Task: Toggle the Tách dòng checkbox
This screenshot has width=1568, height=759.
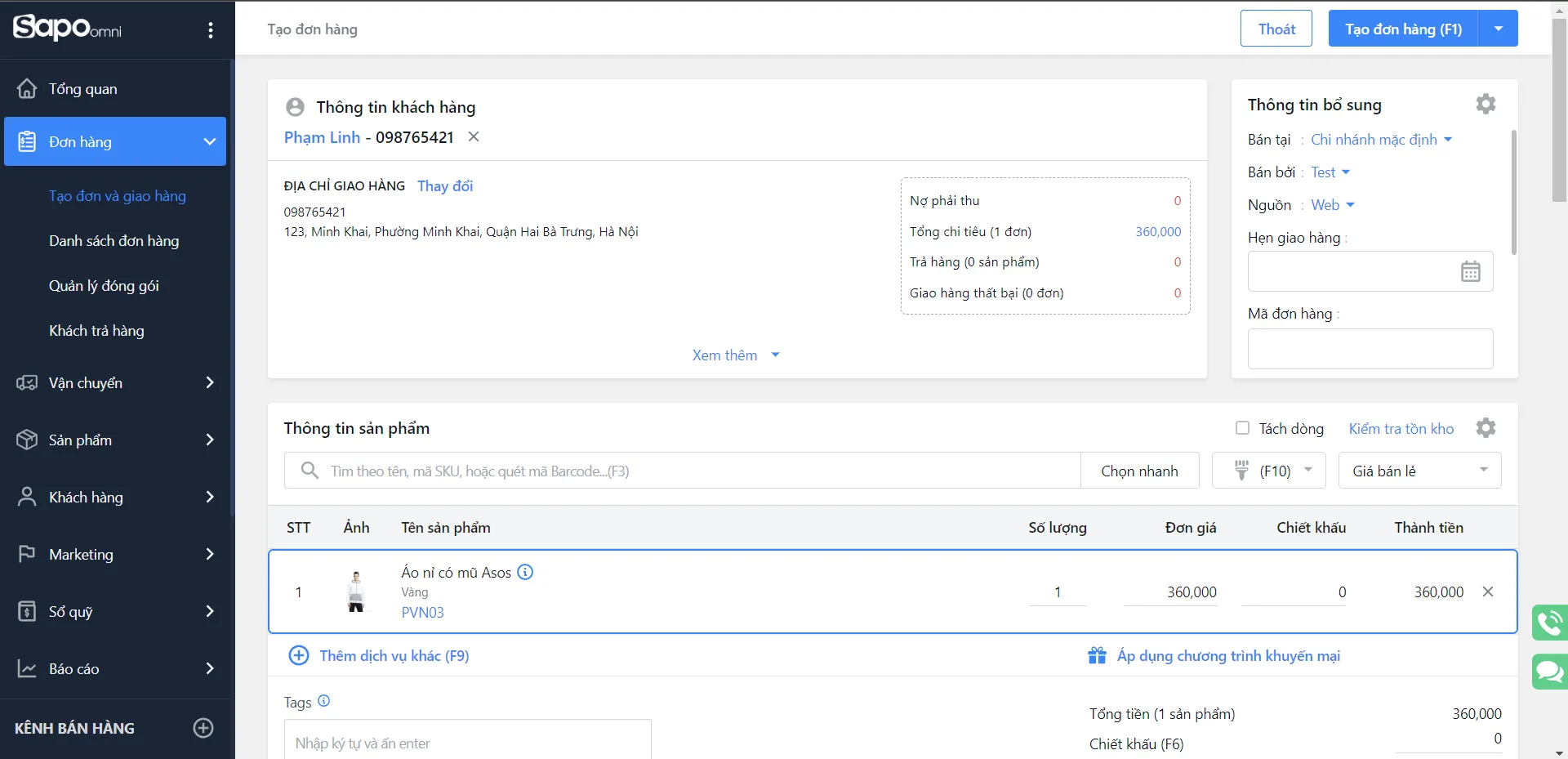Action: (1242, 428)
